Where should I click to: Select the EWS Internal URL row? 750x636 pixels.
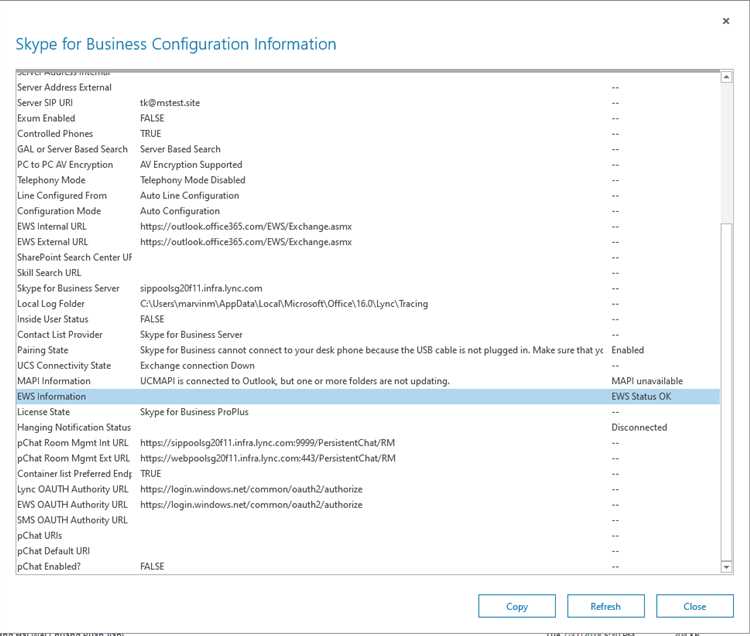click(x=368, y=226)
